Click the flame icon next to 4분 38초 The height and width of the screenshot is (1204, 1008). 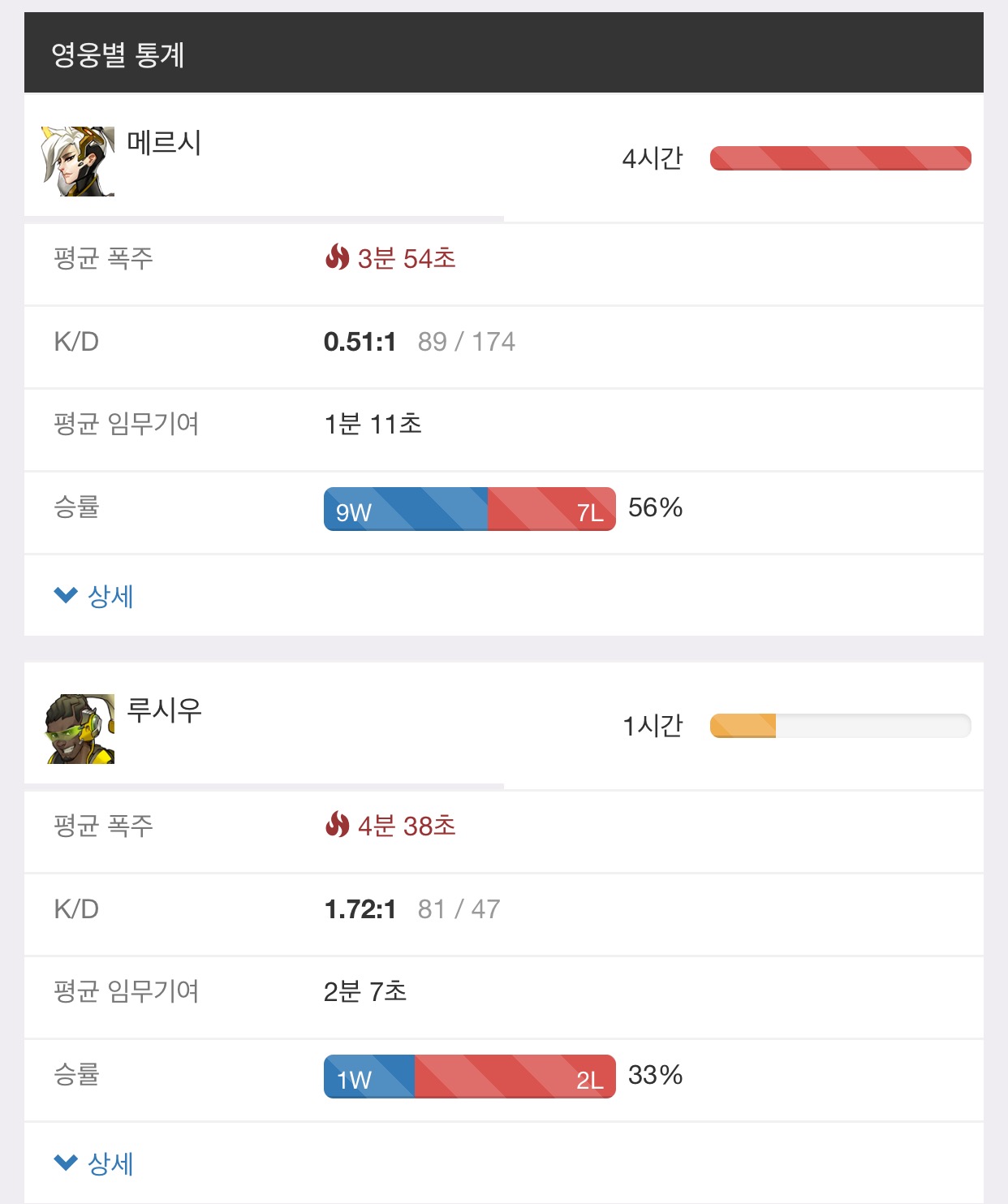[337, 825]
